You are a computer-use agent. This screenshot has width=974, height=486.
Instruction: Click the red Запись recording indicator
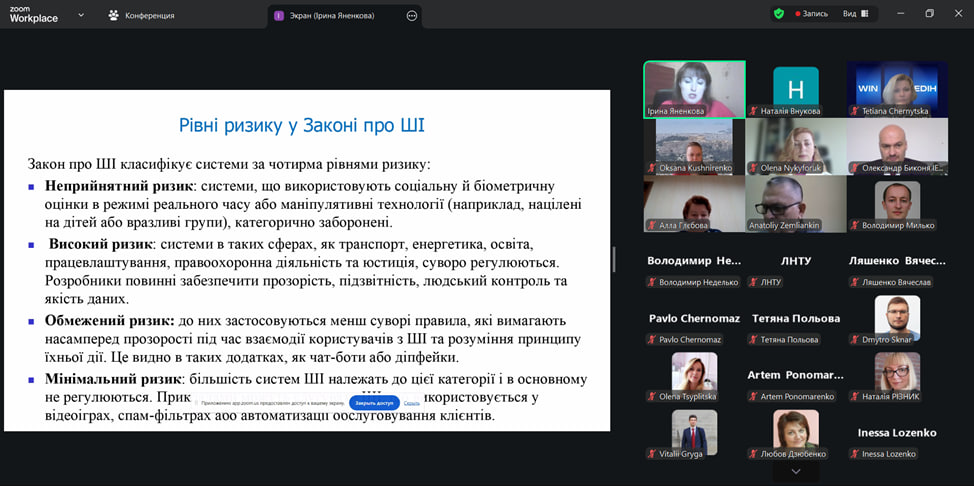pos(811,14)
